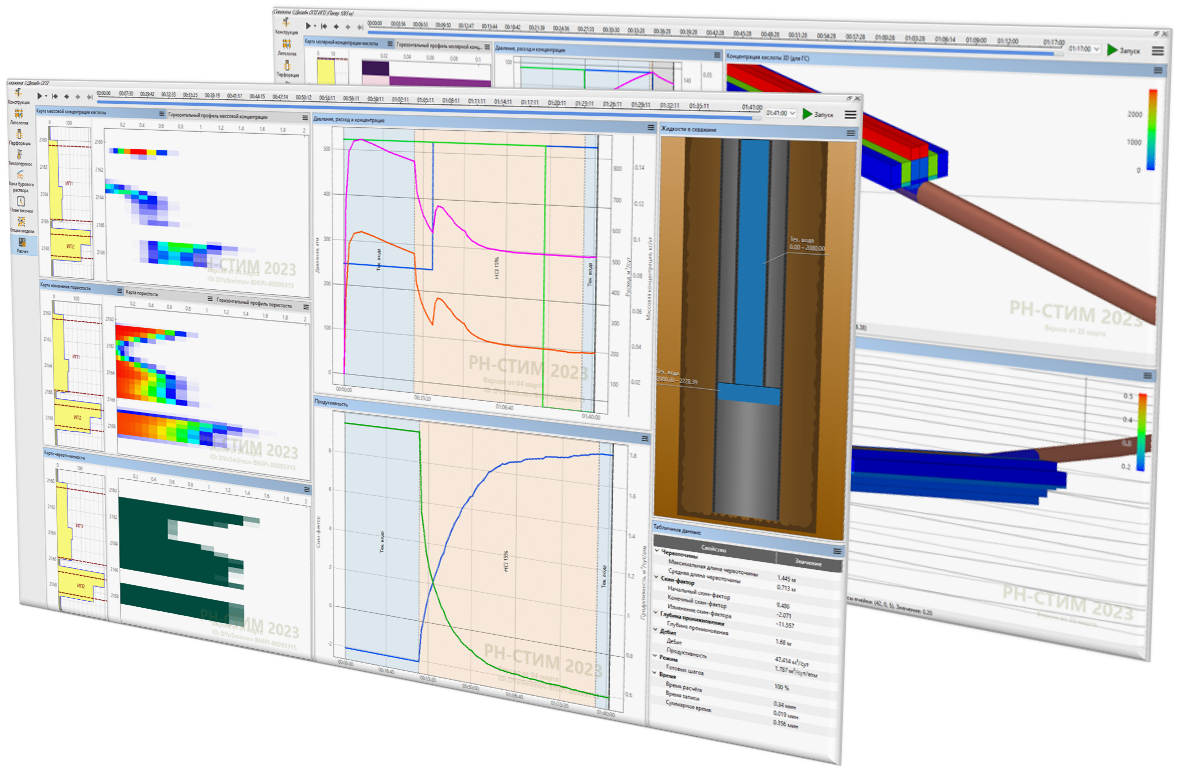Open menu of Концентрация кислоты 3D panel
The height and width of the screenshot is (773, 1178).
pyautogui.click(x=1158, y=70)
